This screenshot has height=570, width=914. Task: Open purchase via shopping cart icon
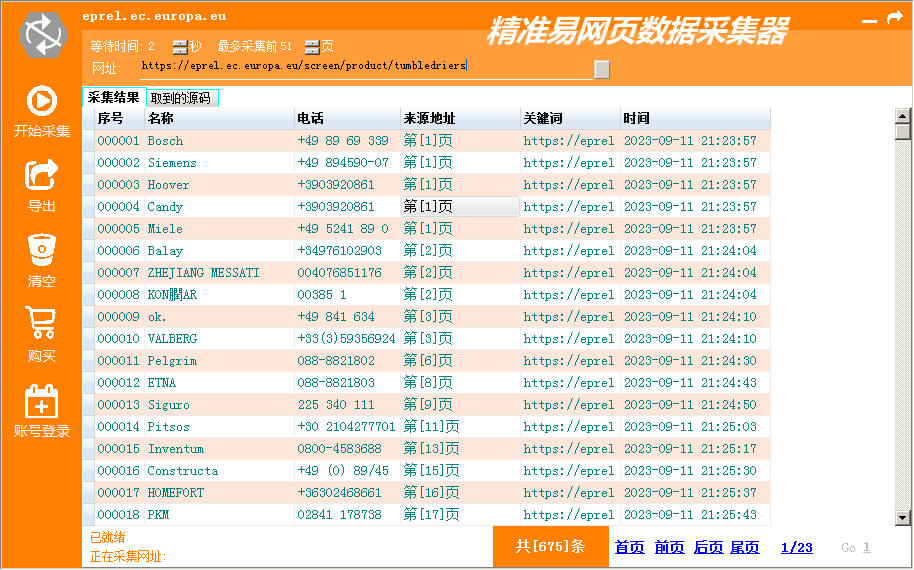(x=41, y=323)
